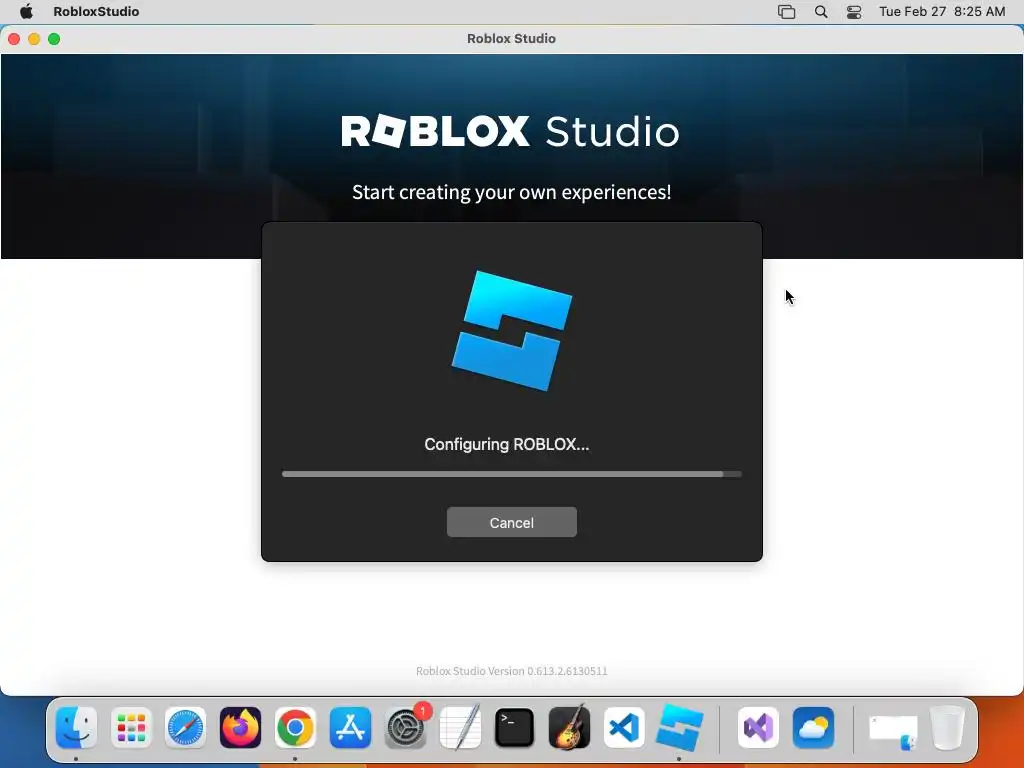Image resolution: width=1024 pixels, height=768 pixels.
Task: Launch Visual Studio Code from the dock
Action: pyautogui.click(x=624, y=728)
